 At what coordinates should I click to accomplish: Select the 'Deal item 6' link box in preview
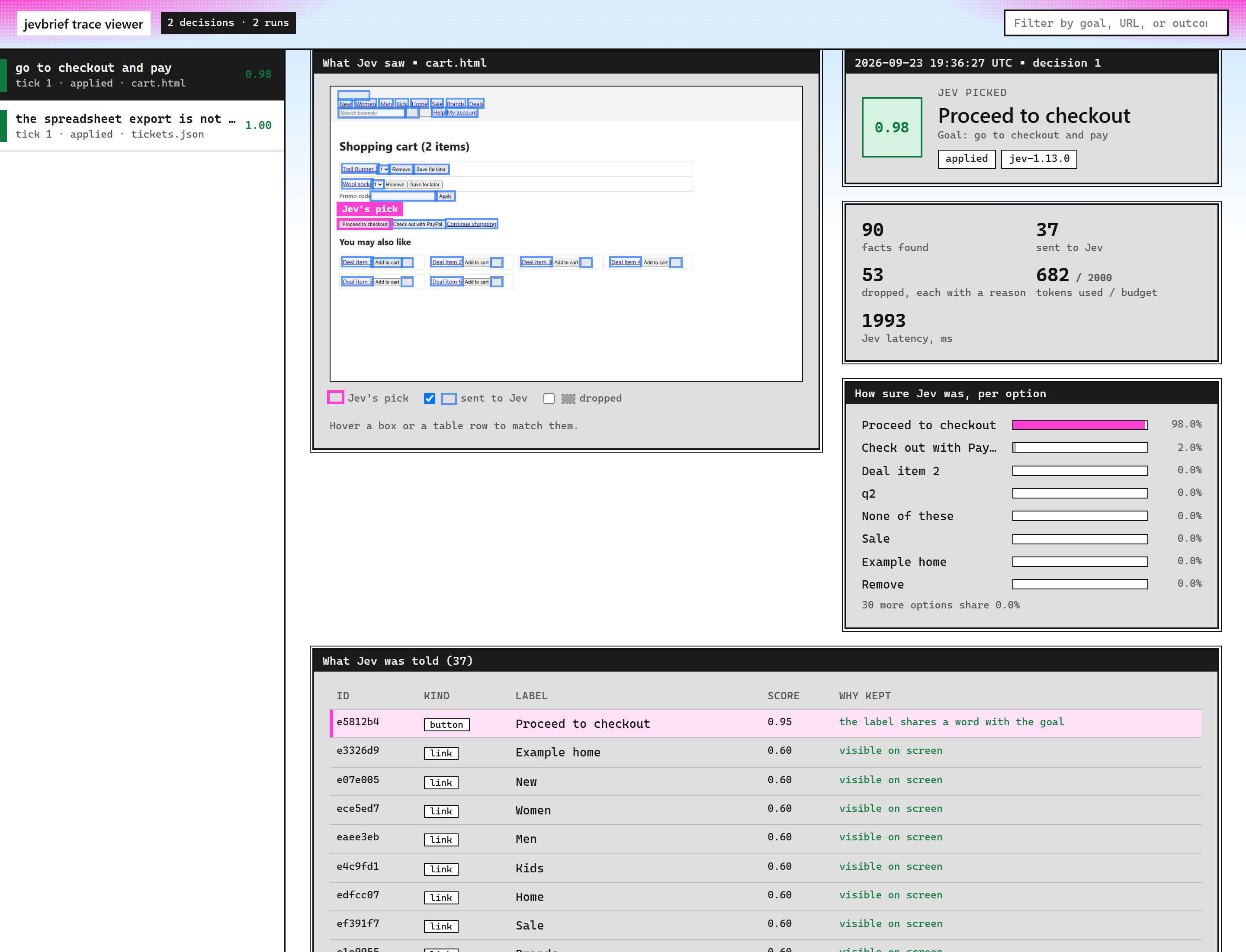(447, 282)
